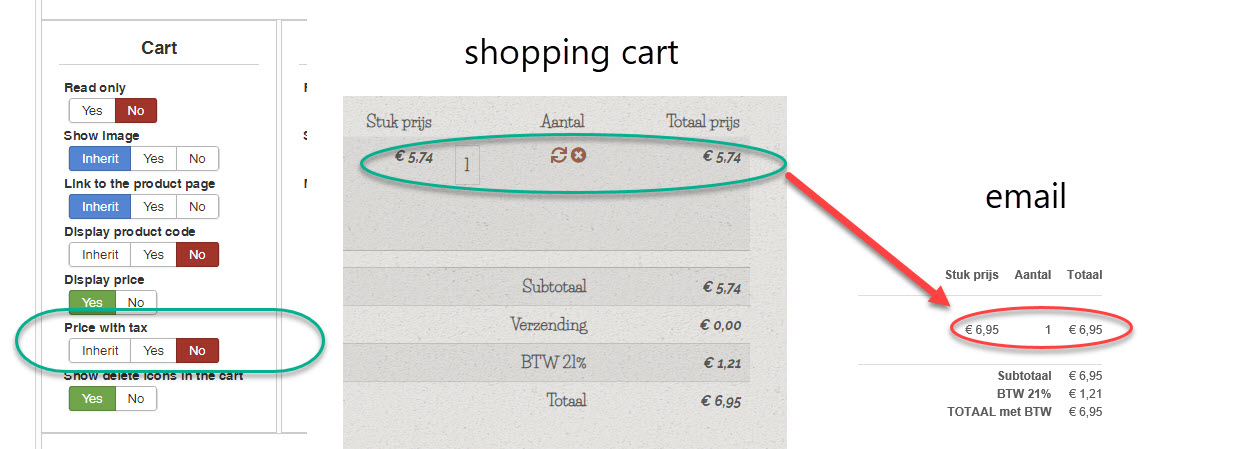Remove the product using the delete icon

pyautogui.click(x=578, y=155)
